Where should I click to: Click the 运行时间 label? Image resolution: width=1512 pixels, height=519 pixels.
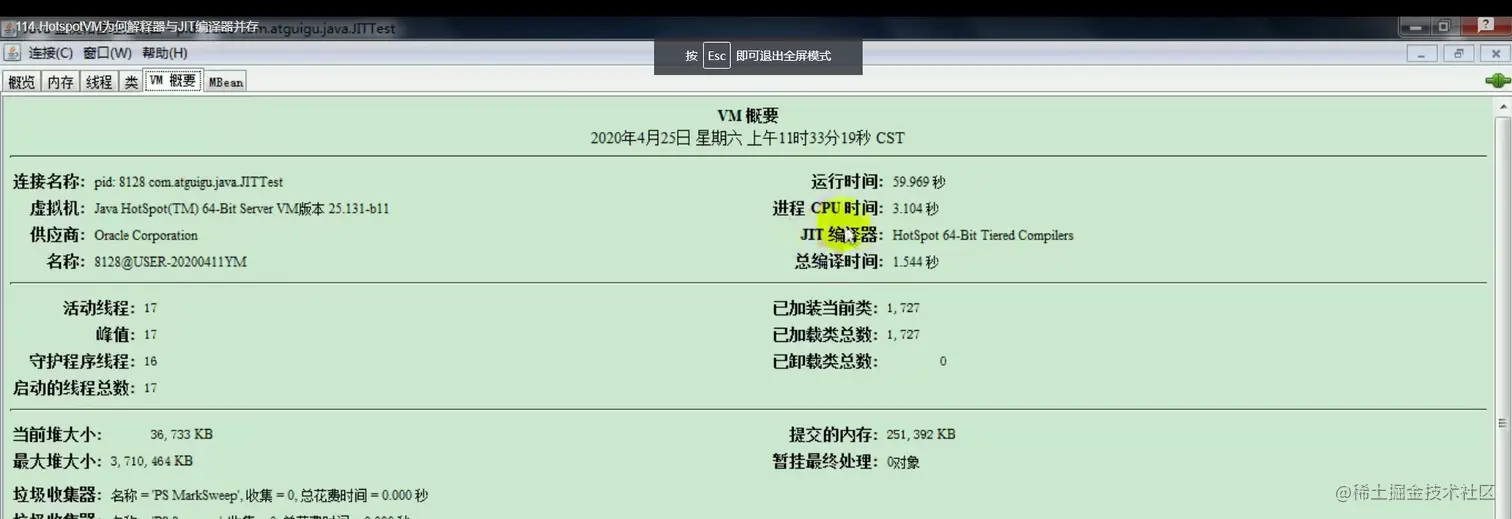847,182
